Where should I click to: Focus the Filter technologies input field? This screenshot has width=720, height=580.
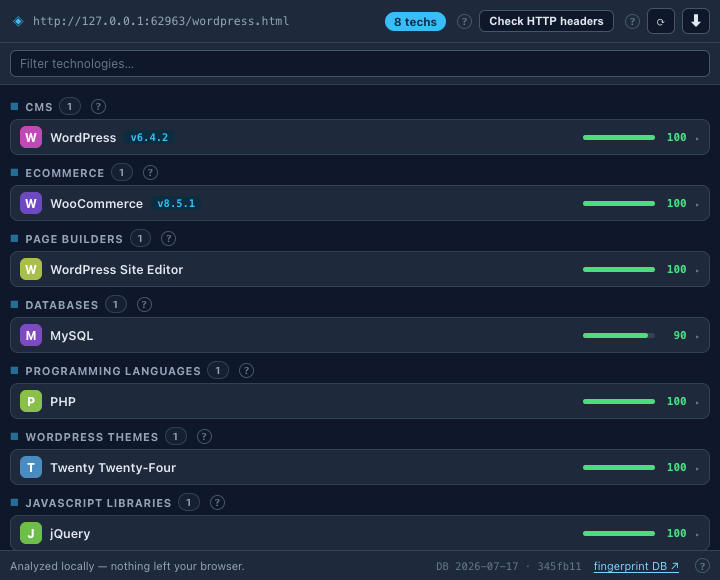point(360,63)
